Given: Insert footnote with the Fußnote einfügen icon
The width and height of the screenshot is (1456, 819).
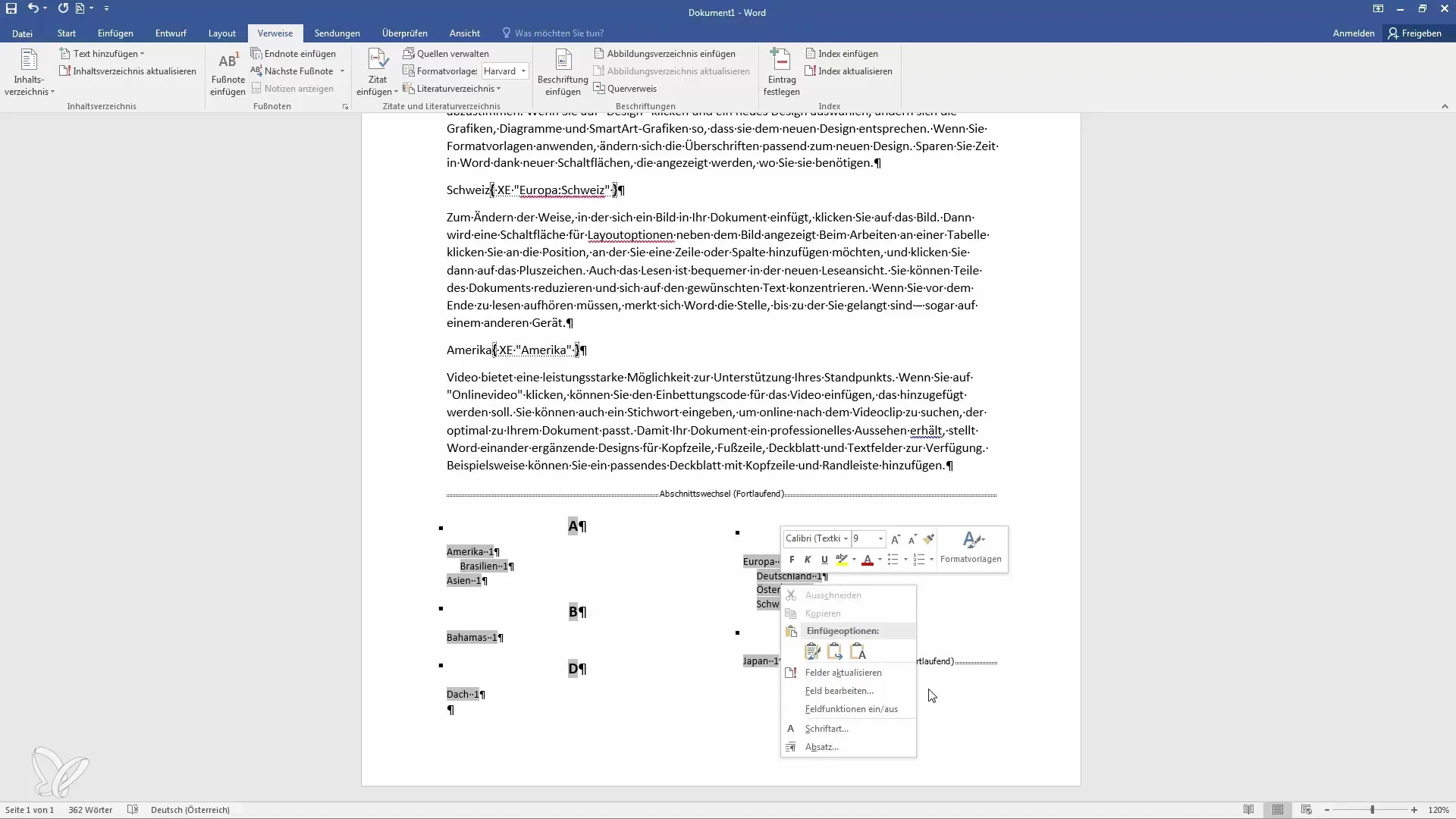Looking at the screenshot, I should pos(227,73).
